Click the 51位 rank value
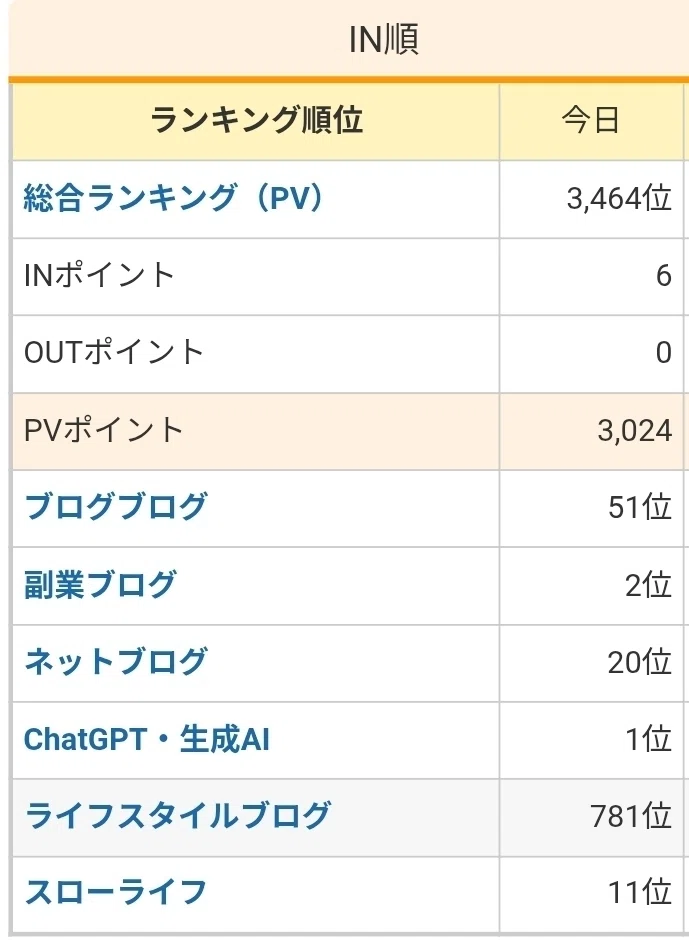The width and height of the screenshot is (689, 940). coord(639,507)
